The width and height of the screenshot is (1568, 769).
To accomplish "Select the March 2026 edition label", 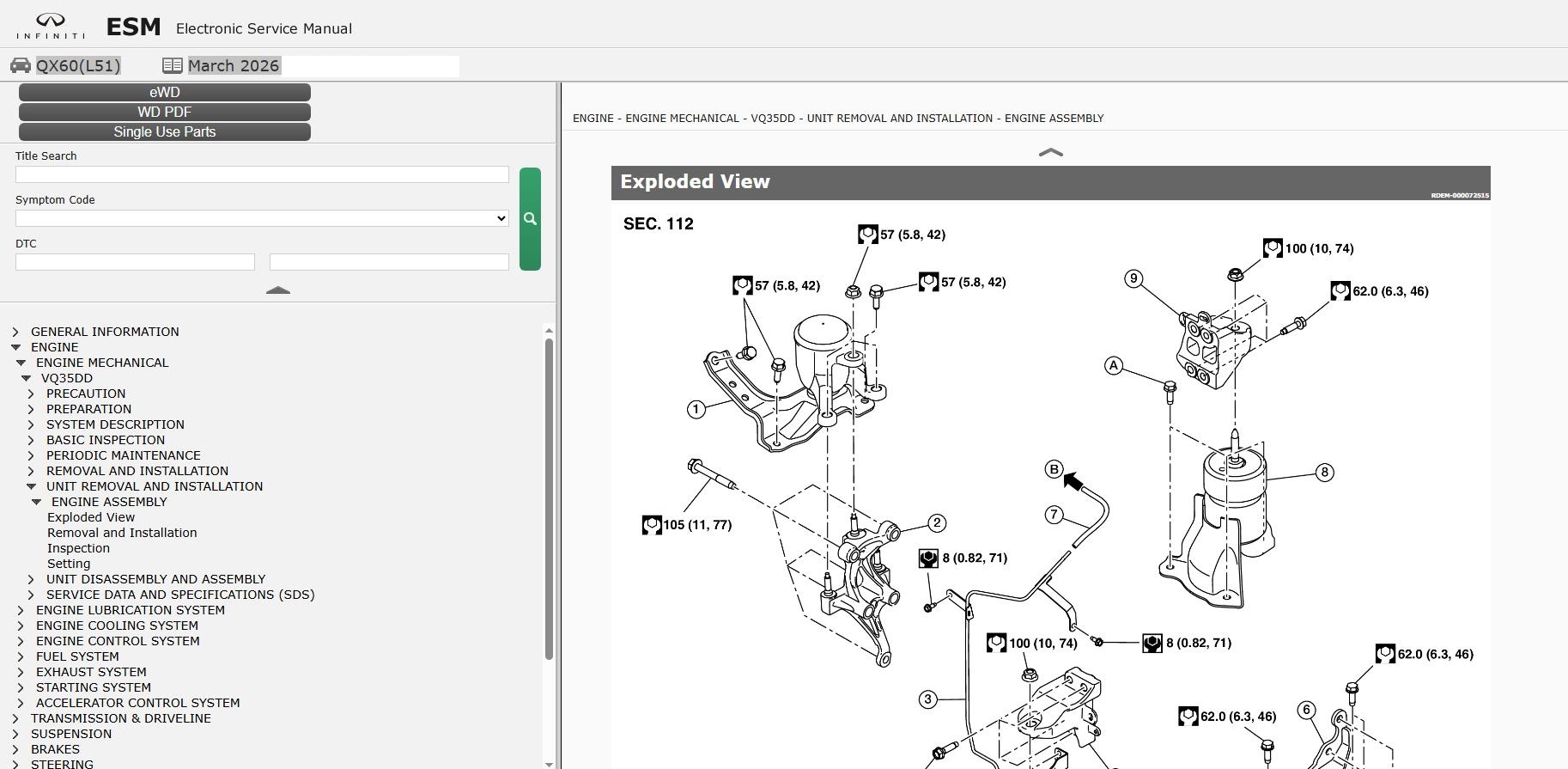I will (234, 65).
